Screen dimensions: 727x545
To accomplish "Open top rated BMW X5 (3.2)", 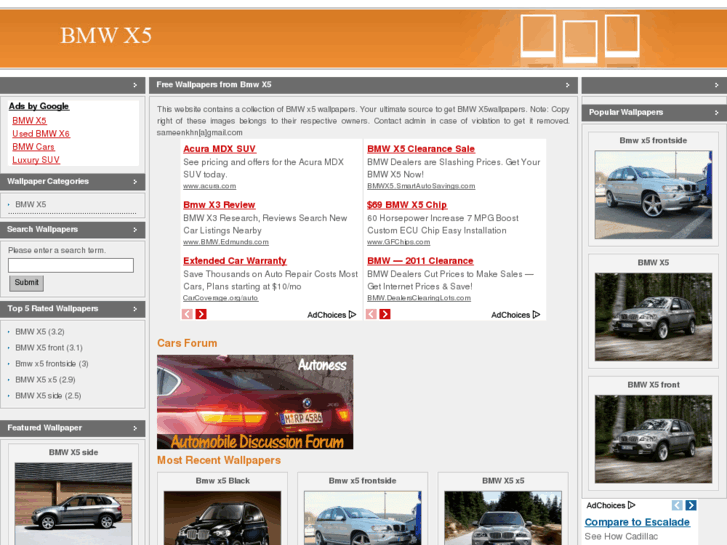I will tap(40, 332).
